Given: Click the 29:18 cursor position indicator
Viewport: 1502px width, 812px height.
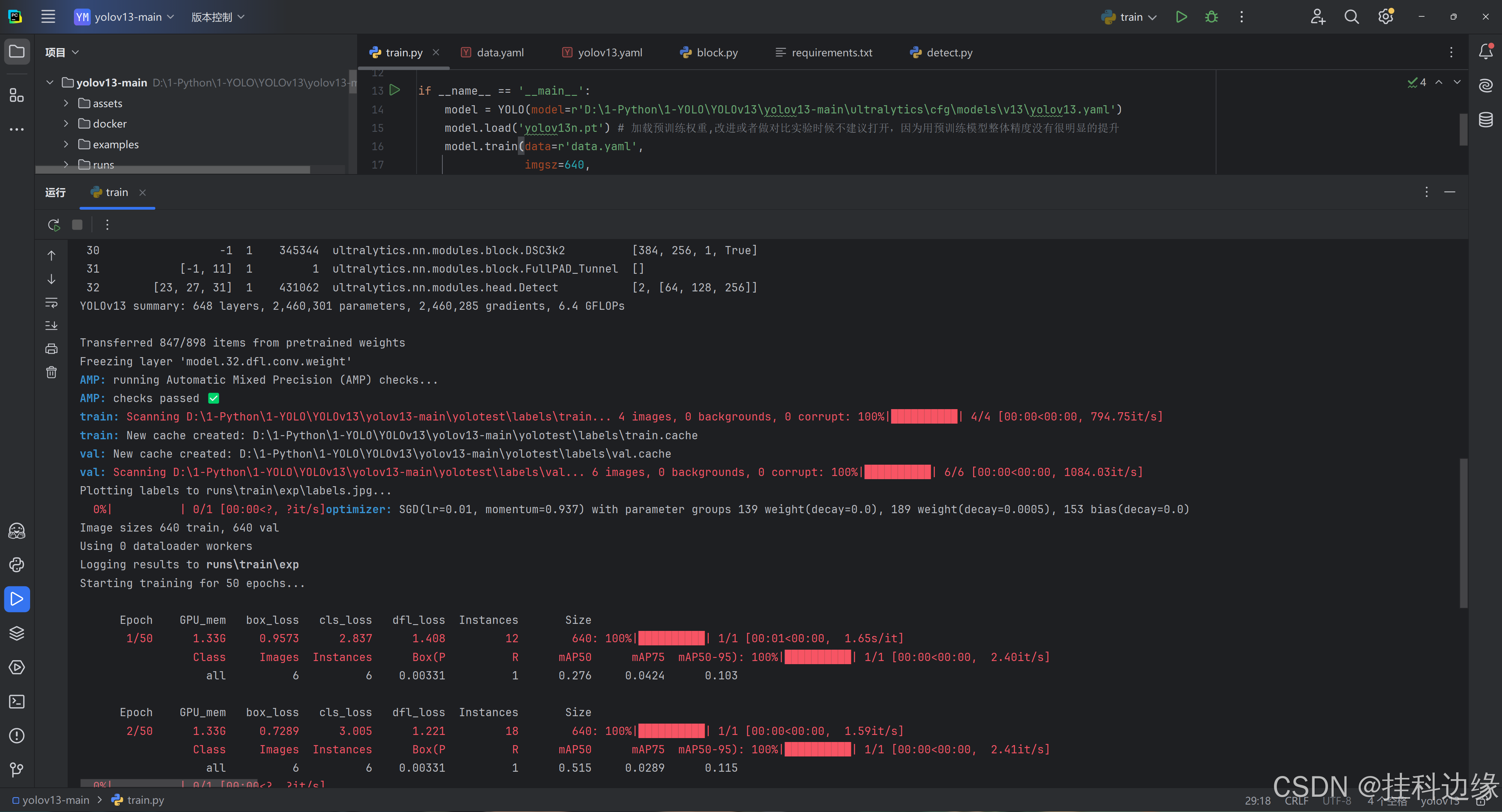Looking at the screenshot, I should click(1258, 801).
